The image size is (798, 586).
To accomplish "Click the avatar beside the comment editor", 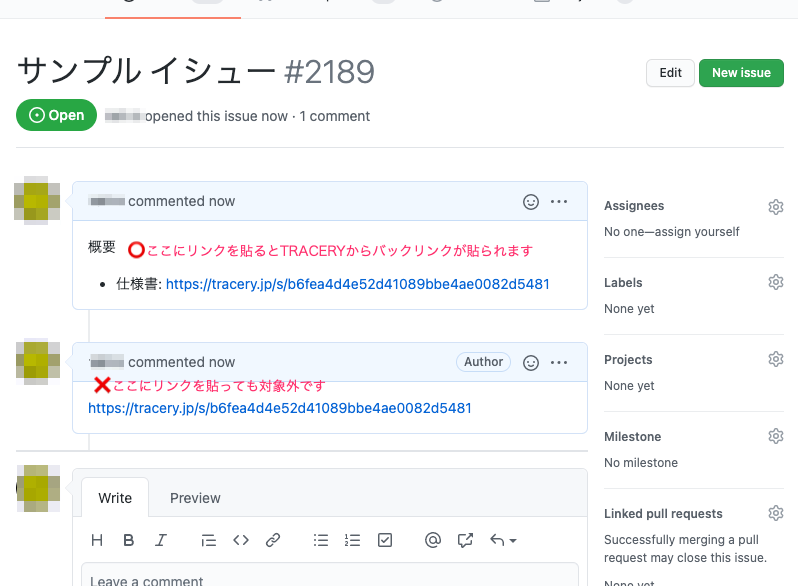I will [38, 488].
